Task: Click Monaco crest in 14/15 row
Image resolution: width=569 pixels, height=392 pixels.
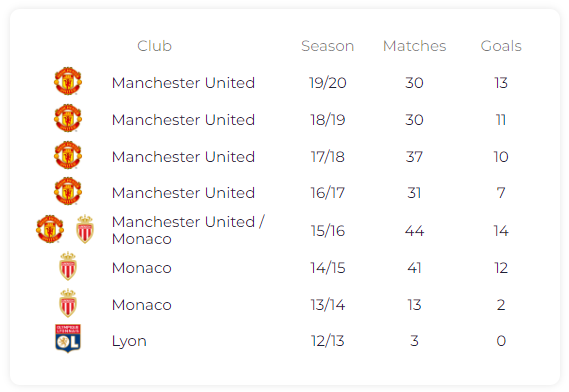Action: pyautogui.click(x=68, y=266)
